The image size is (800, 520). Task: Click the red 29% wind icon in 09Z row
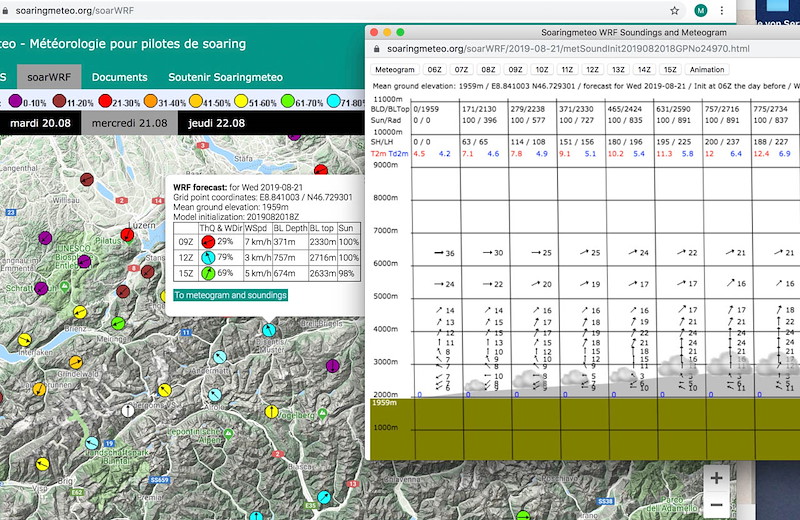208,242
